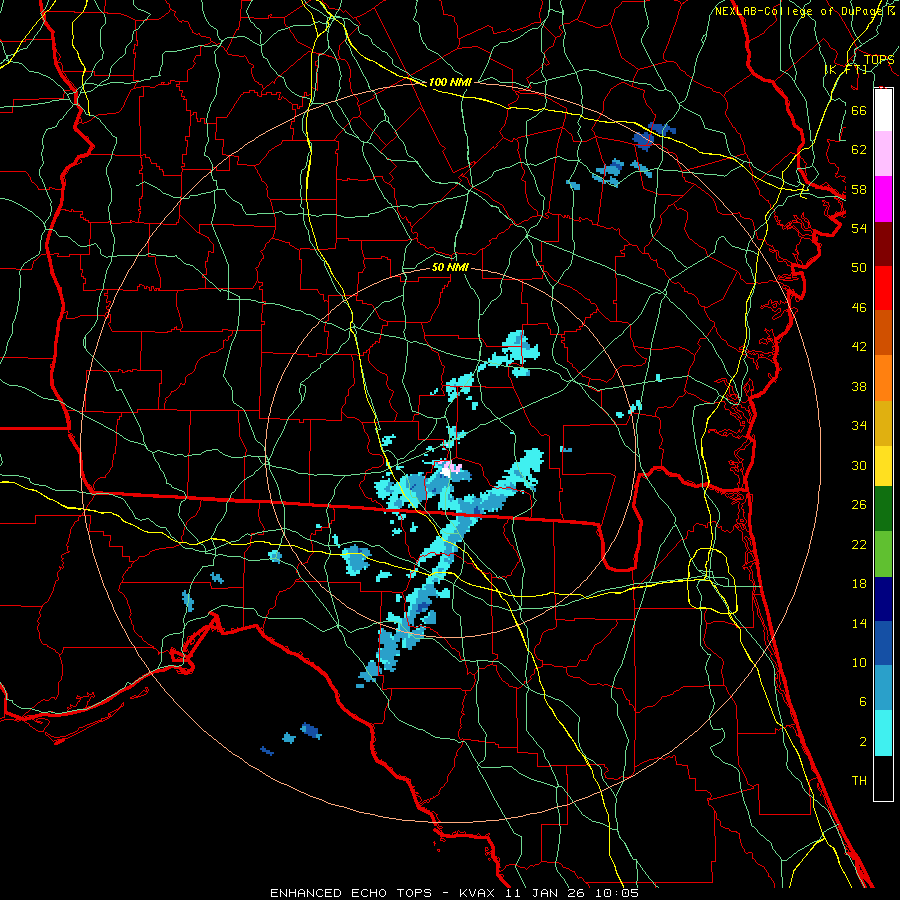Click the pink high-top echo cell near radar center

(x=452, y=469)
